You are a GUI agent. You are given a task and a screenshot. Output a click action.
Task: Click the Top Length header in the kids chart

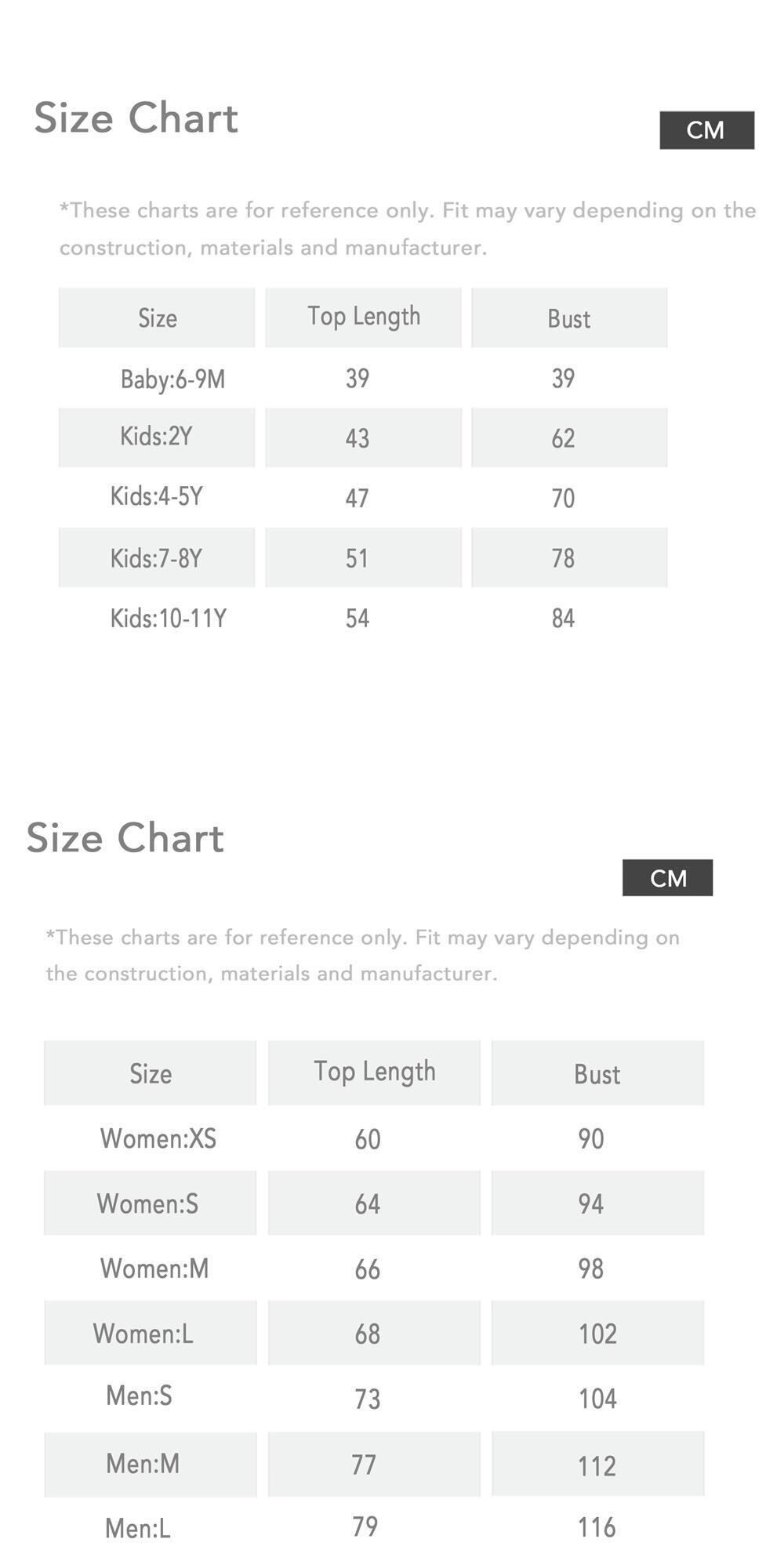pyautogui.click(x=364, y=317)
